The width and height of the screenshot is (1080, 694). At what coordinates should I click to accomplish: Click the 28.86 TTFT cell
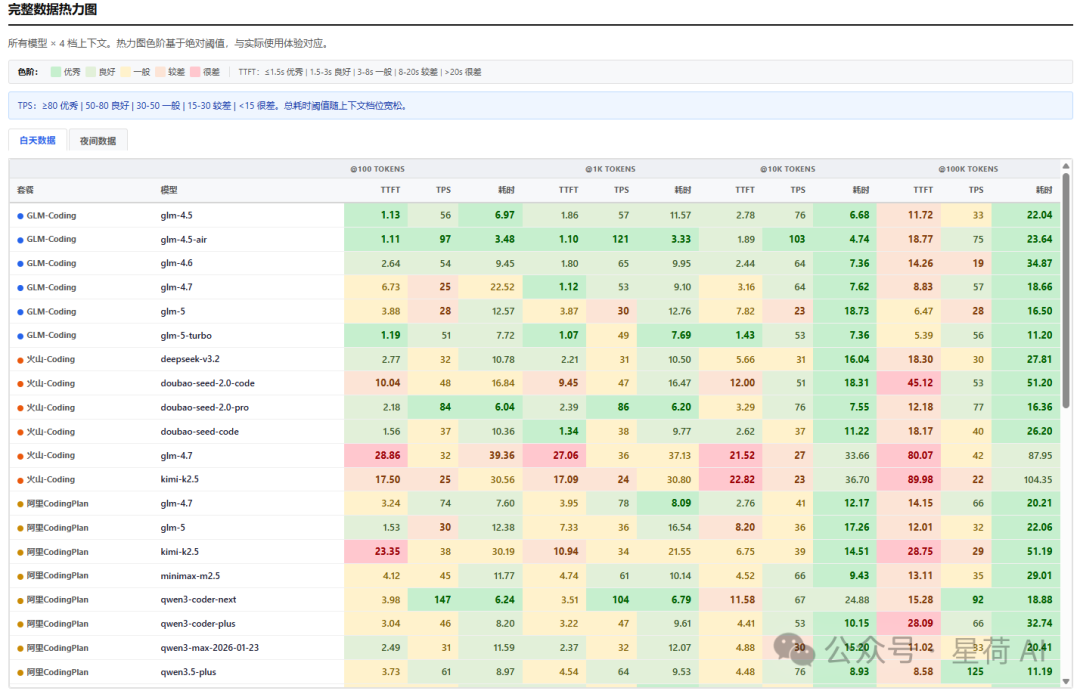tap(376, 456)
